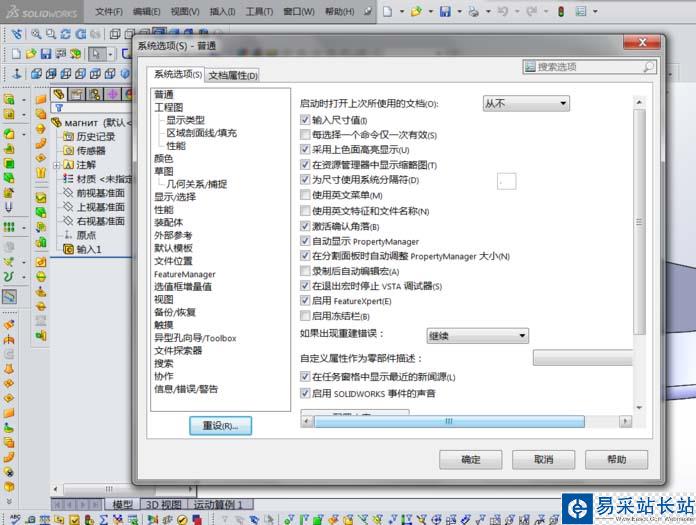Select 颜色 in the options list
The height and width of the screenshot is (525, 696).
(164, 158)
